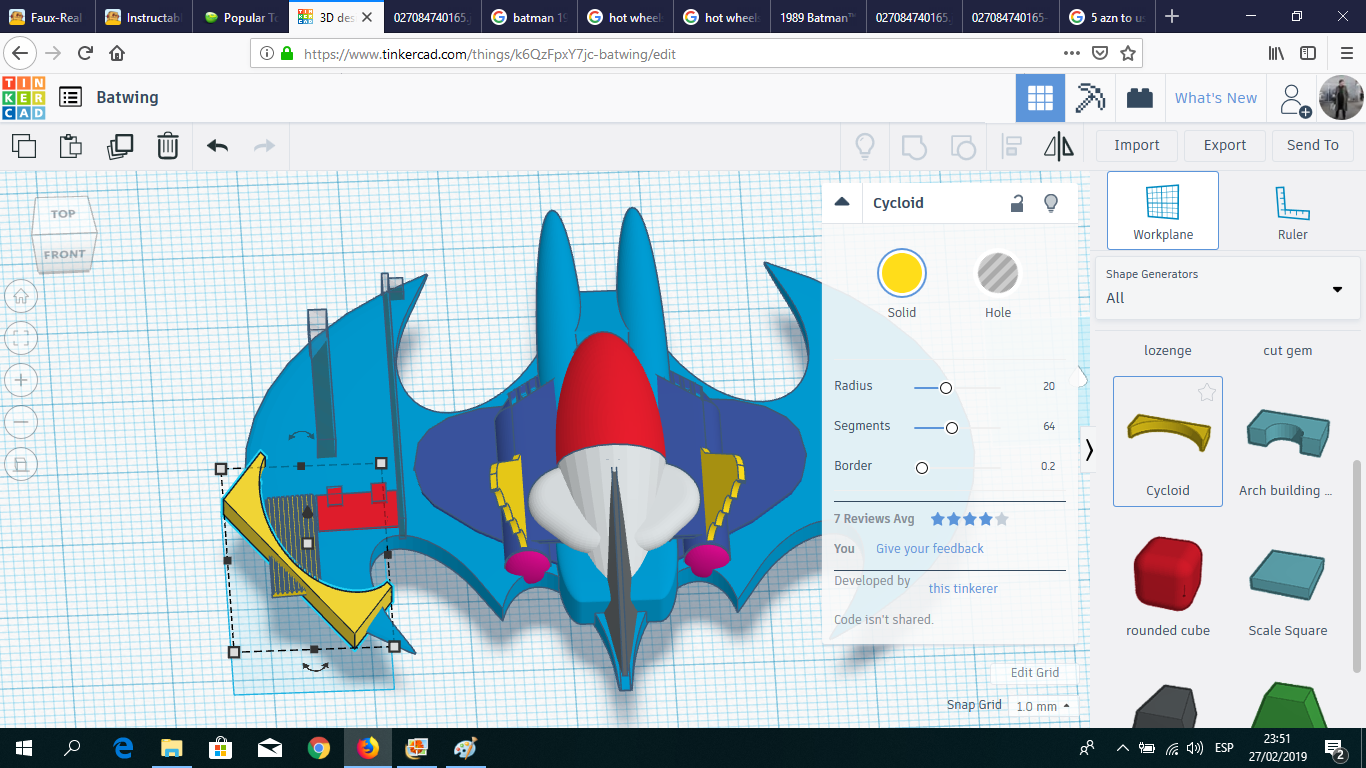
Task: Toggle the lock on the Cycloid shape
Action: pyautogui.click(x=1016, y=203)
